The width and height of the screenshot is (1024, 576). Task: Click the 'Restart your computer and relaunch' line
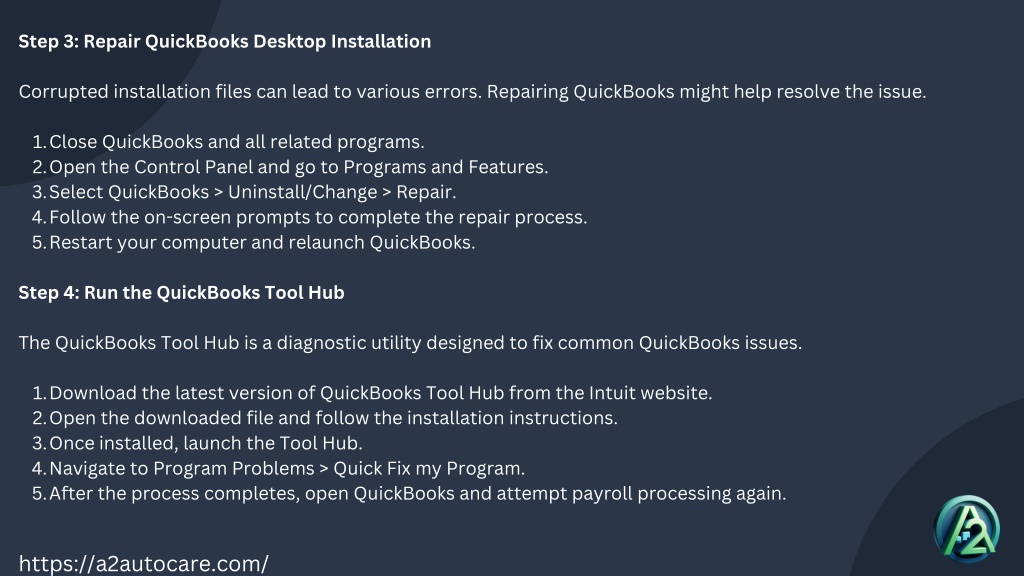coord(253,242)
